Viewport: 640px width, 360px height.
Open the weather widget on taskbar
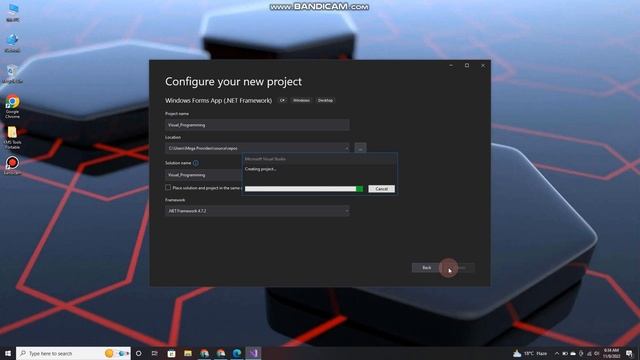530,353
